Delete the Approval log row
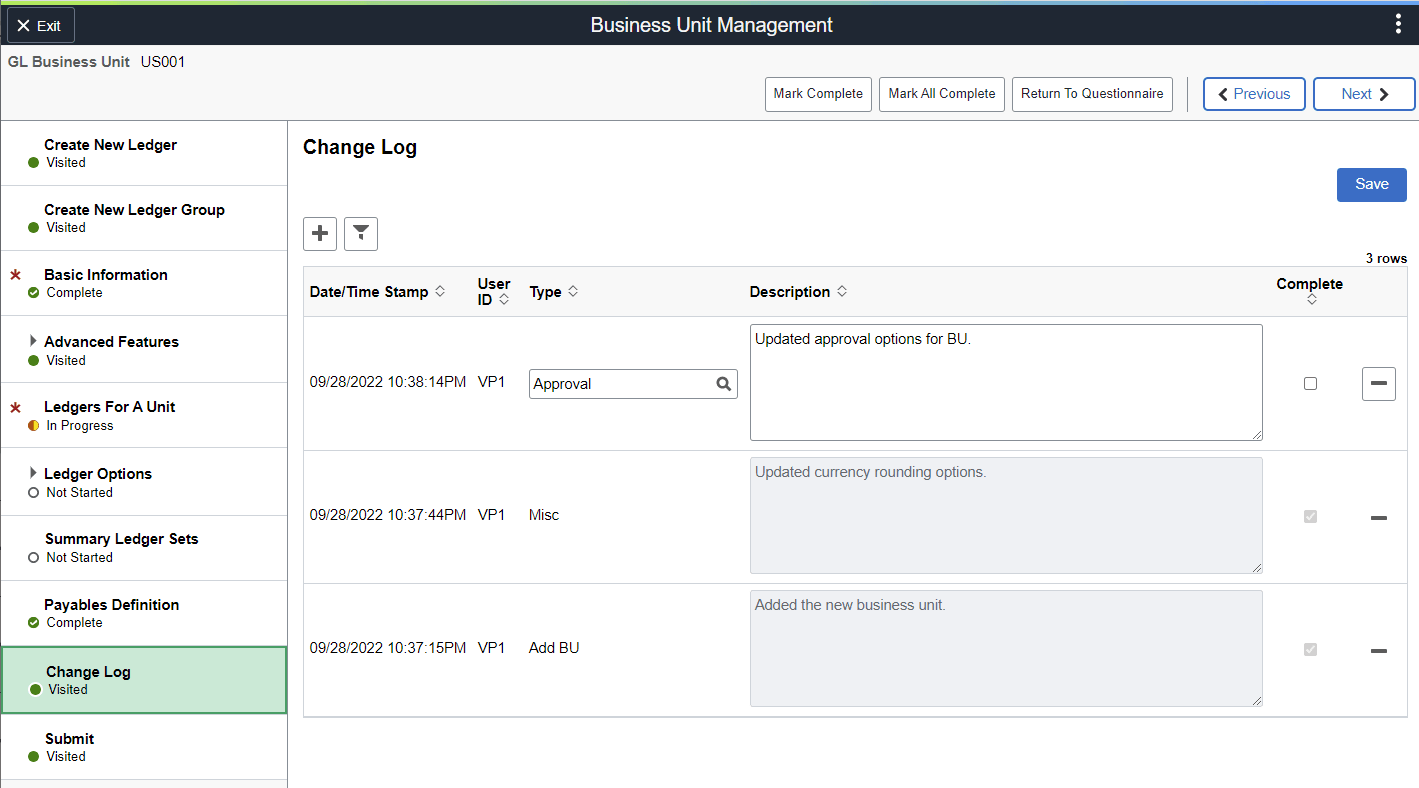Image resolution: width=1419 pixels, height=788 pixels. coord(1378,384)
